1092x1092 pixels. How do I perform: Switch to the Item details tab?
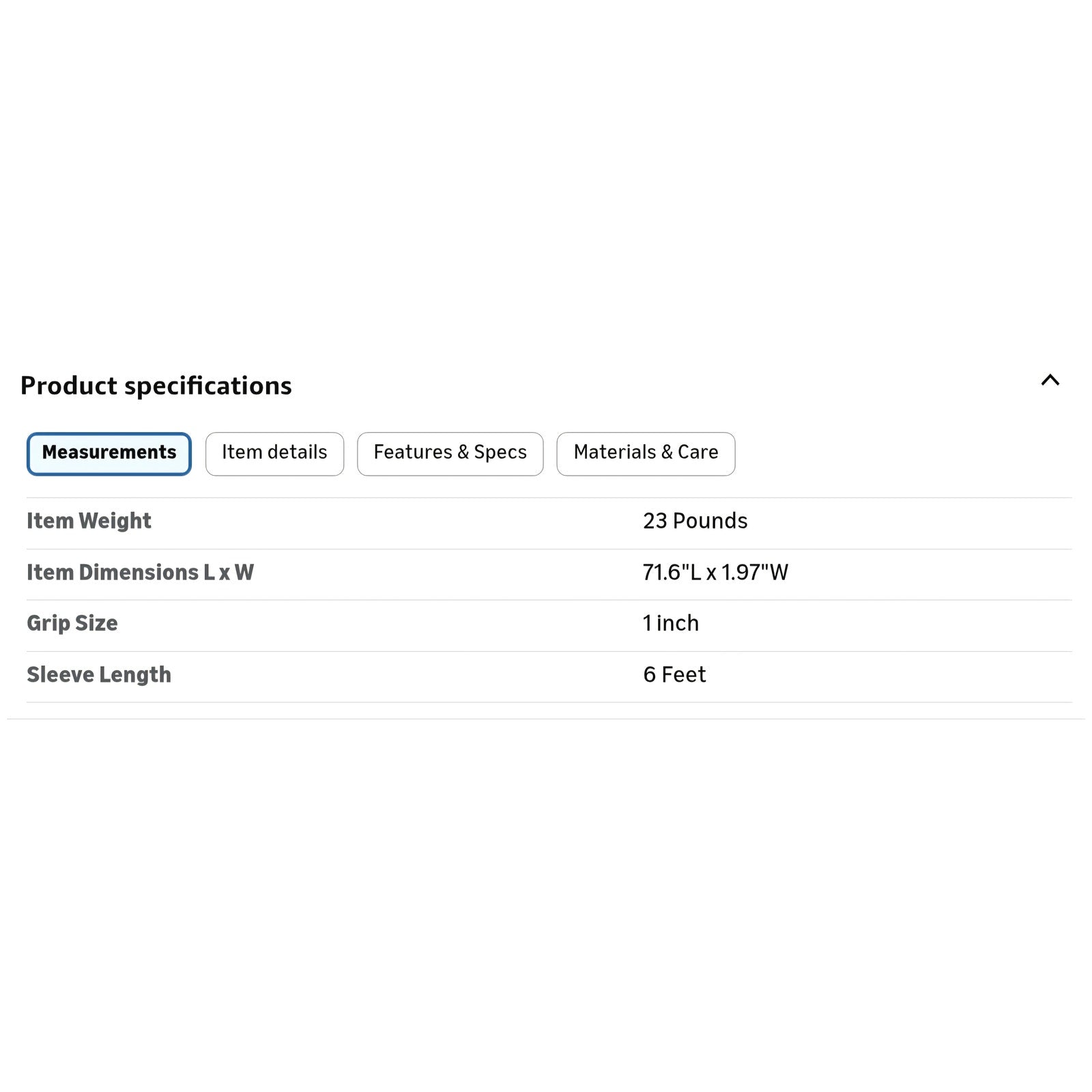(274, 453)
